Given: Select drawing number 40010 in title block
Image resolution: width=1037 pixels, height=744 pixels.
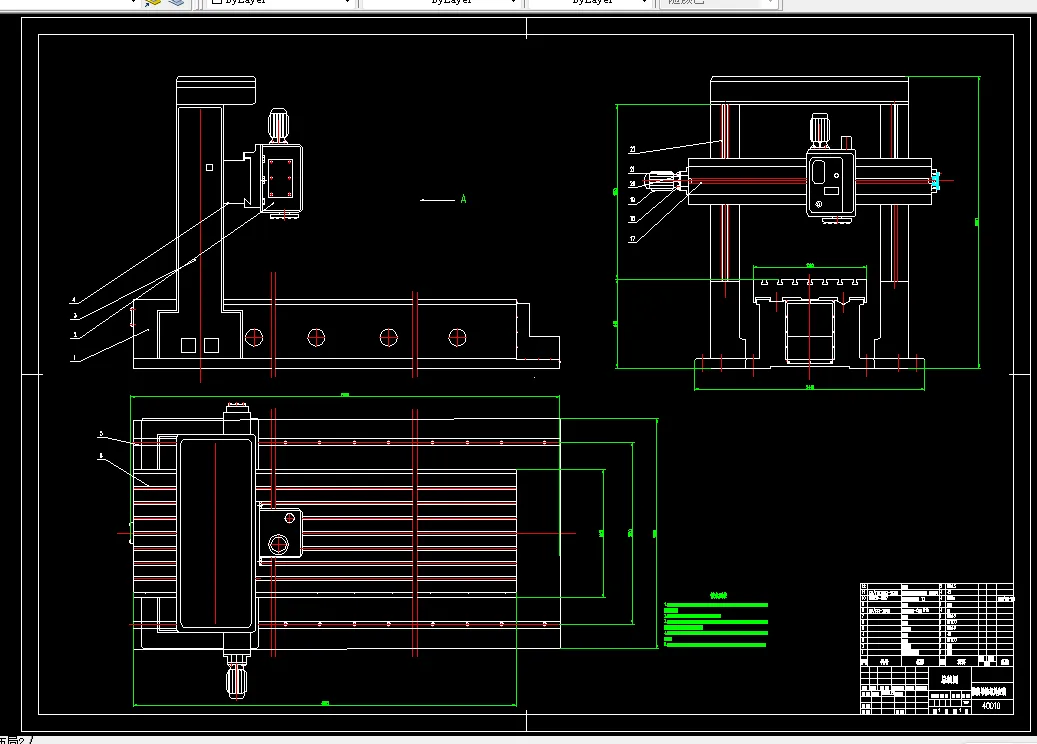Looking at the screenshot, I should click(991, 706).
